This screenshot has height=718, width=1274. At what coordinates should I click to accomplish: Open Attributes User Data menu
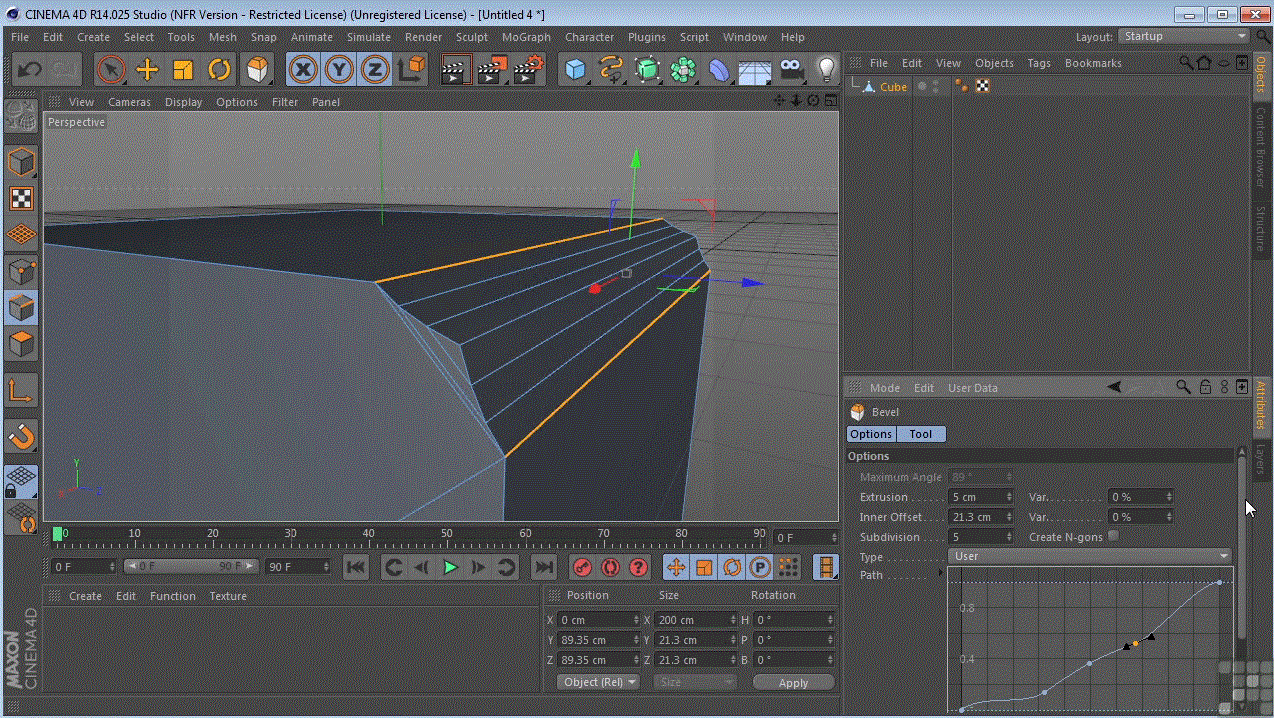(973, 388)
